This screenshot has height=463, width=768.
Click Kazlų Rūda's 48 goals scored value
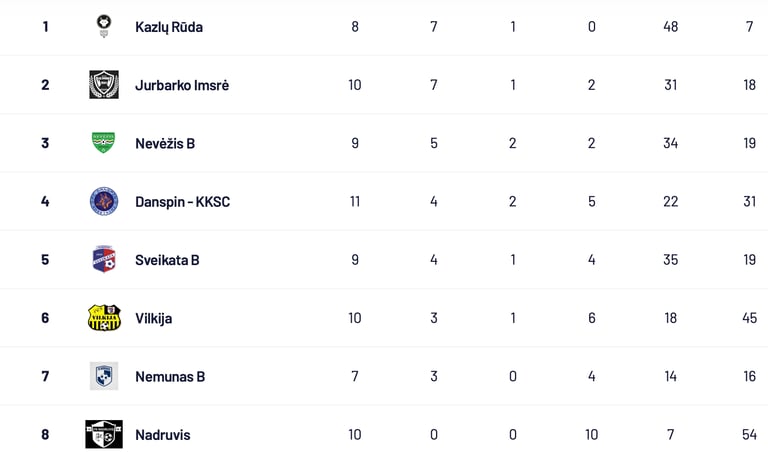point(670,27)
